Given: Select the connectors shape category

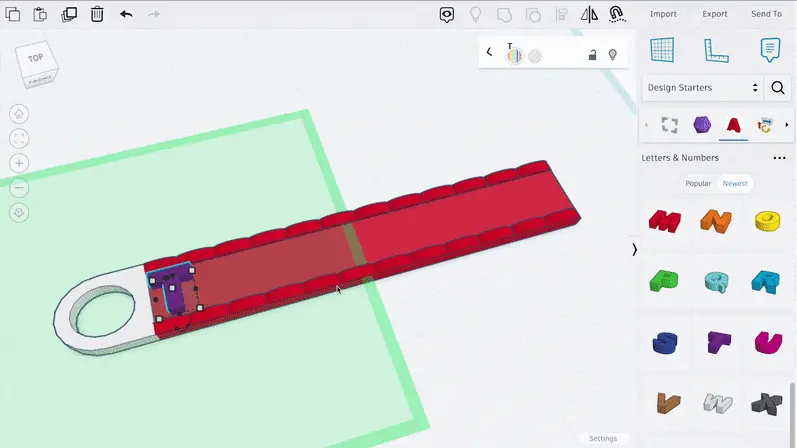Looking at the screenshot, I should [x=764, y=125].
